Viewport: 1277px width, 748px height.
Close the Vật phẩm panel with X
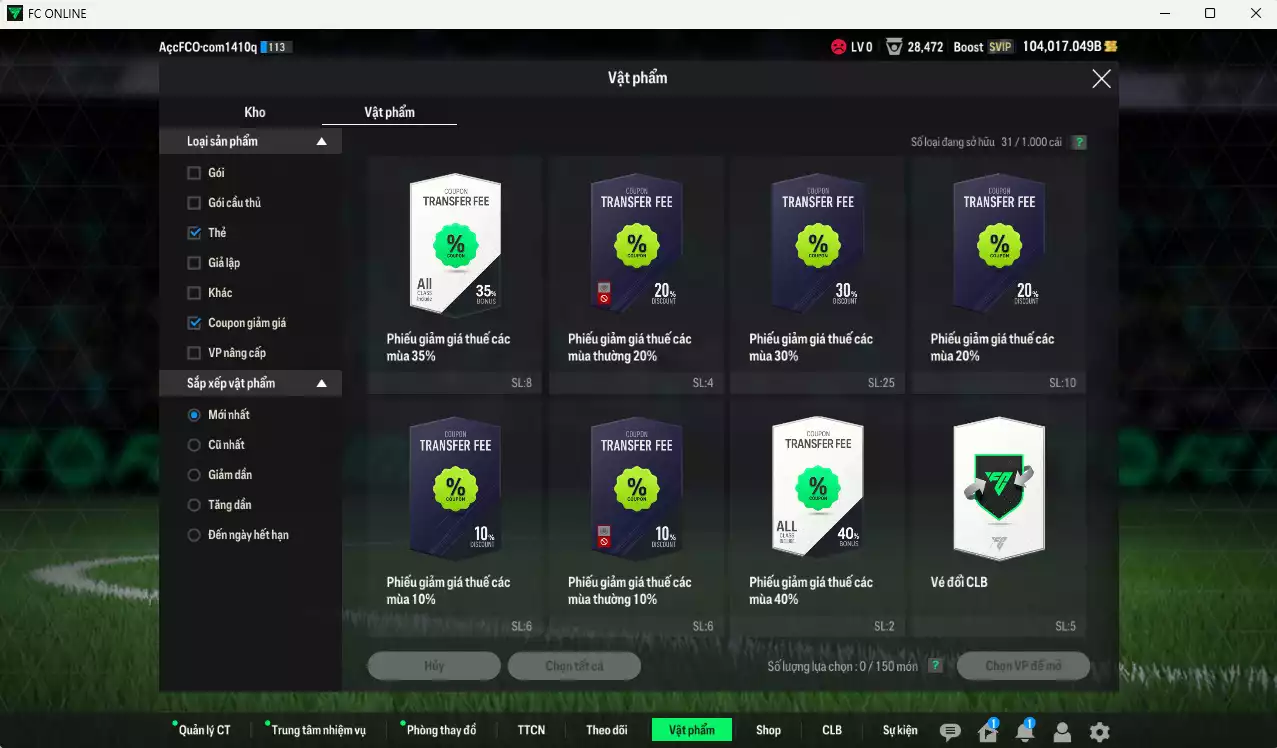coord(1101,79)
